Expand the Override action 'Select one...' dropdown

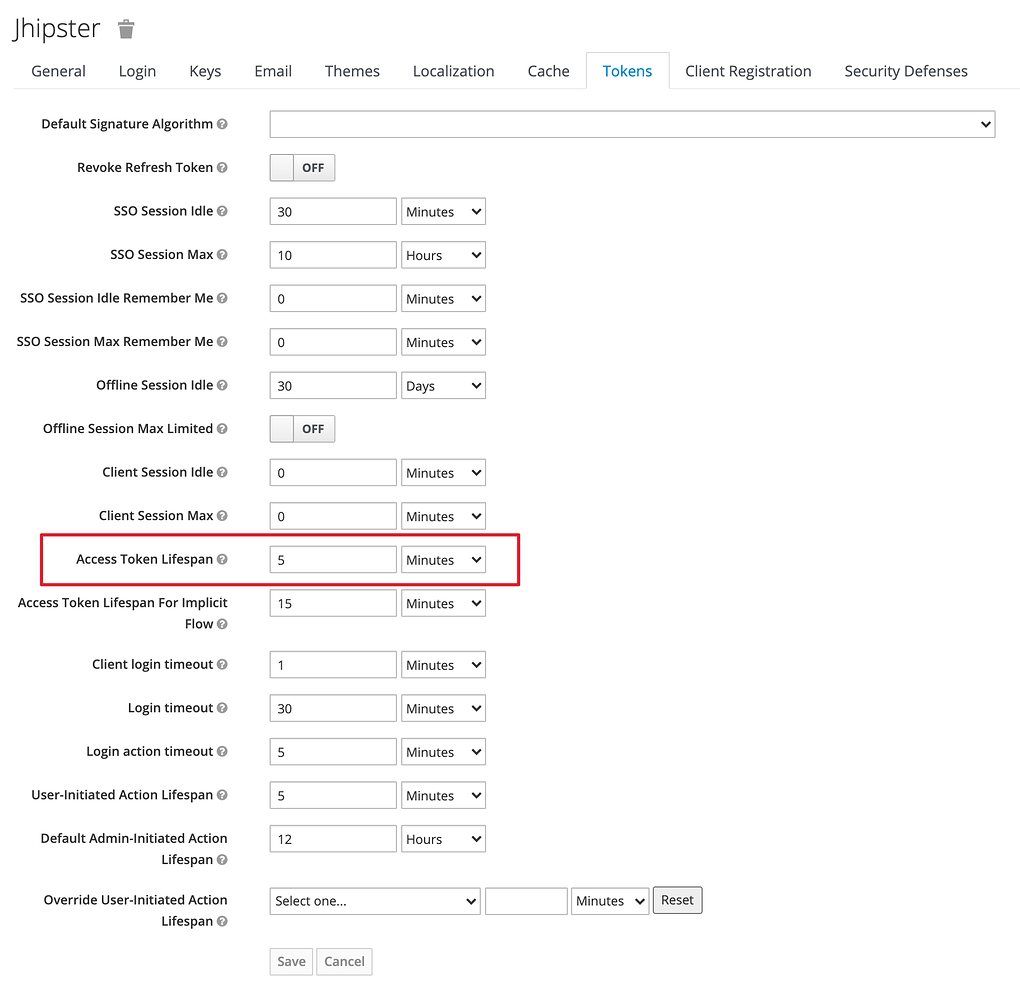(375, 901)
